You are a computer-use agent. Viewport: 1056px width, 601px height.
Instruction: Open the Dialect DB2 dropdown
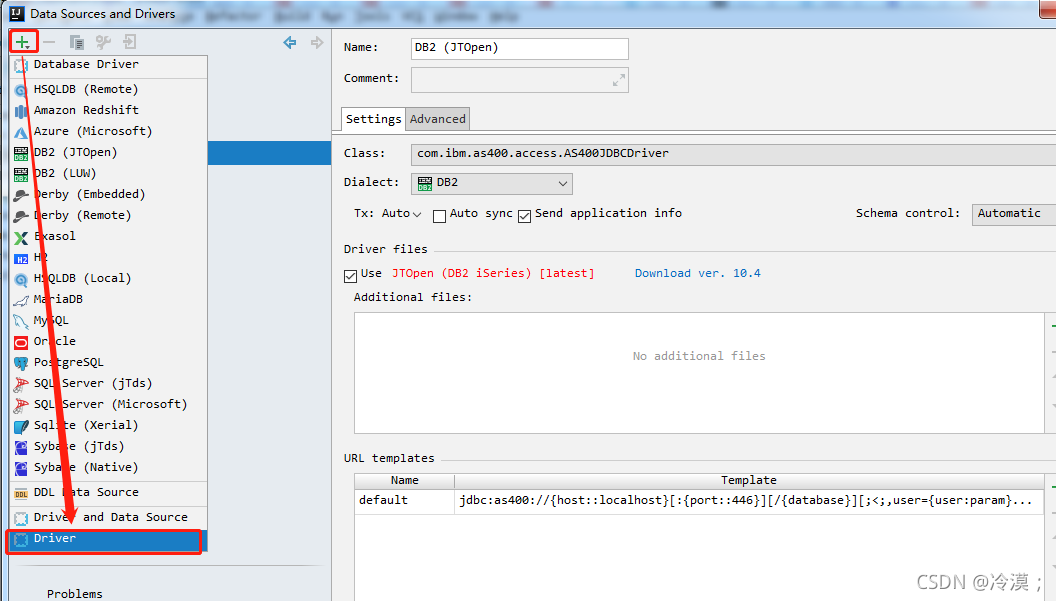[492, 183]
